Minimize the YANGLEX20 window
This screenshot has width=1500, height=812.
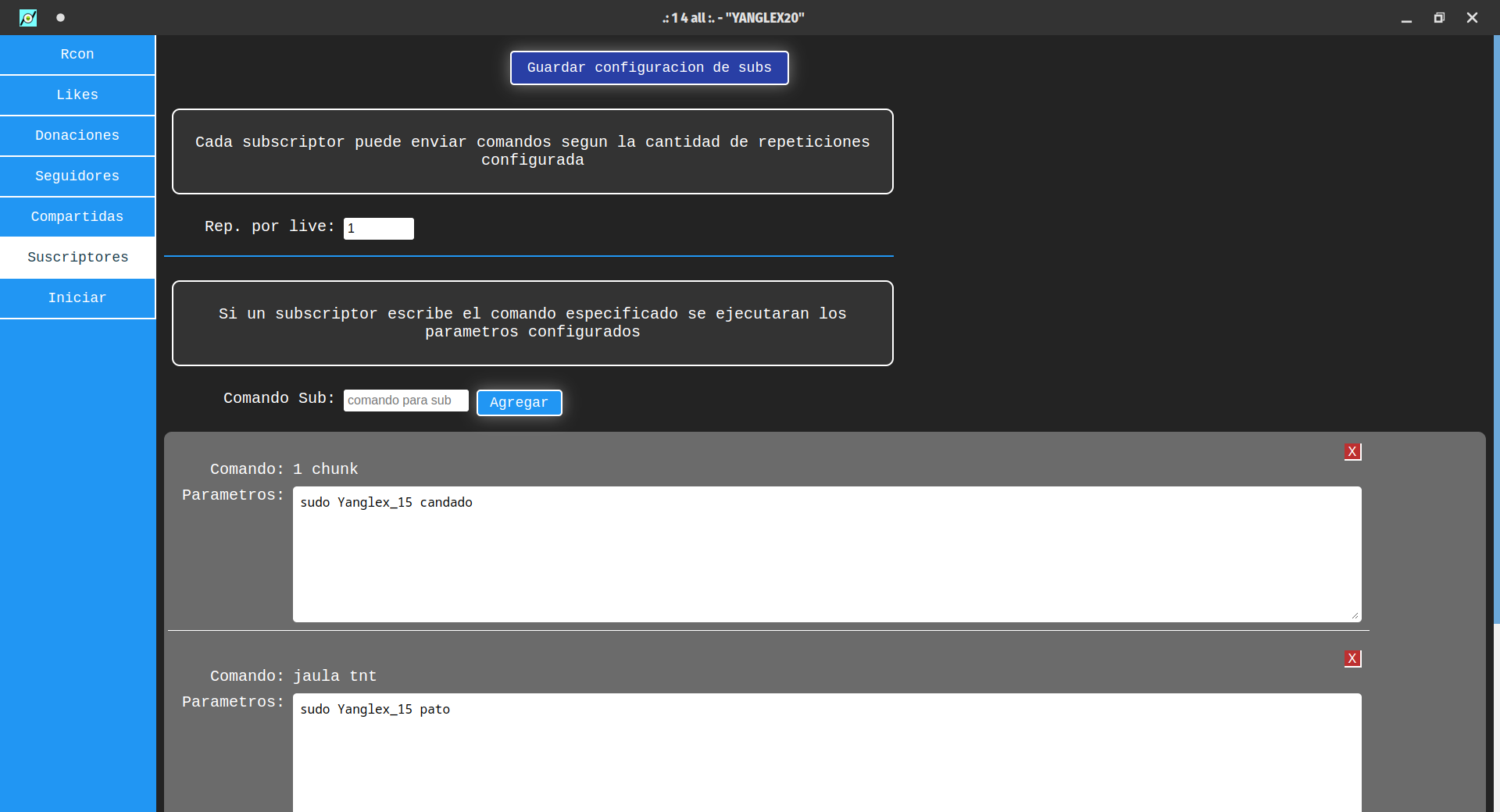coord(1406,18)
